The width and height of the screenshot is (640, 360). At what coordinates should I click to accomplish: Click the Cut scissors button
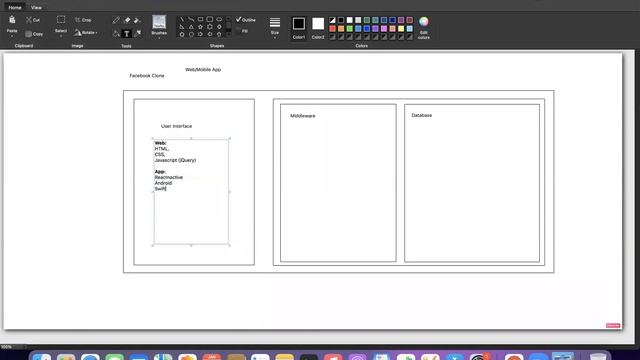[33, 20]
